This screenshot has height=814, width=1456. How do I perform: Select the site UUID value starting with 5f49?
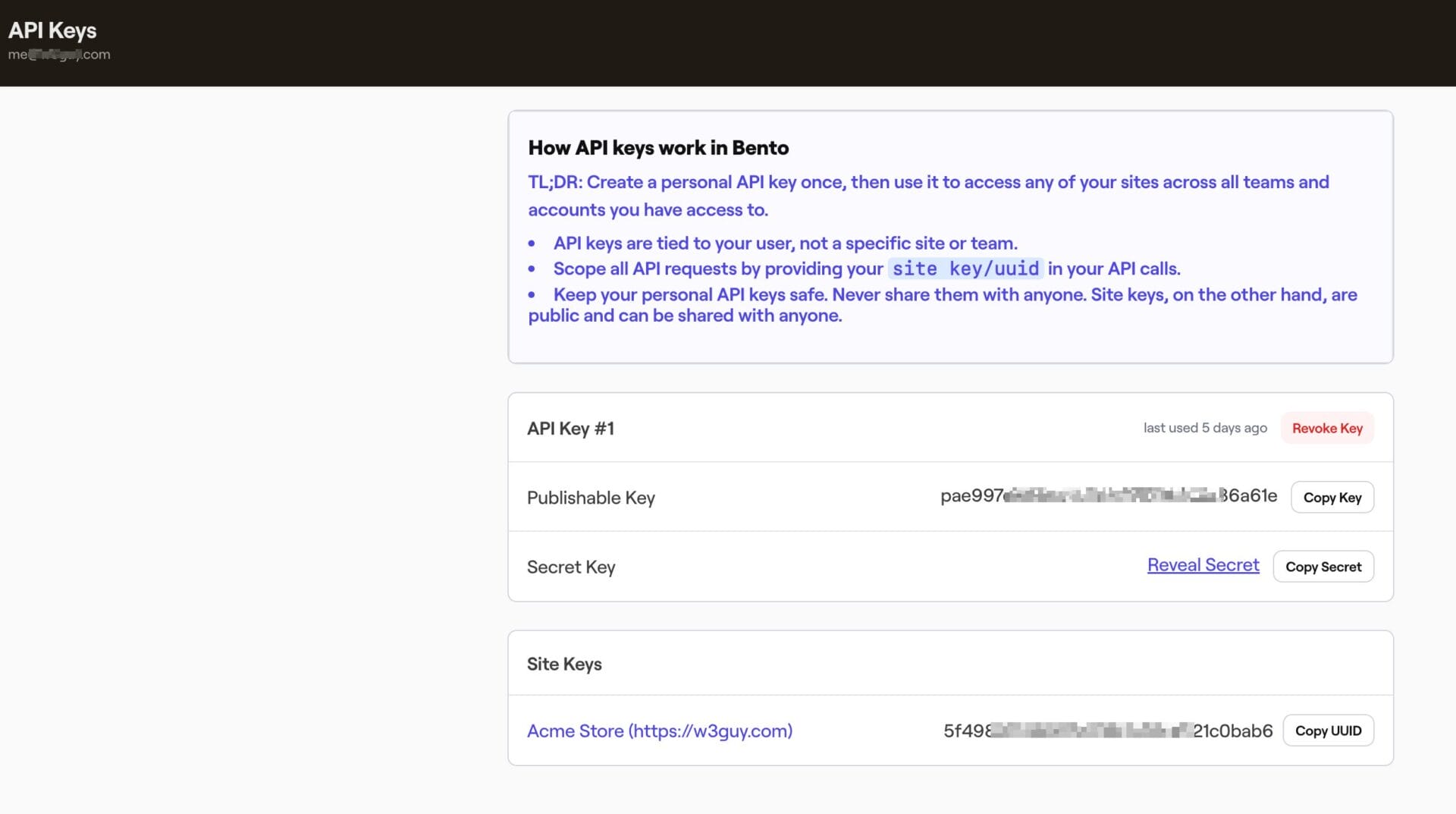tap(1107, 731)
